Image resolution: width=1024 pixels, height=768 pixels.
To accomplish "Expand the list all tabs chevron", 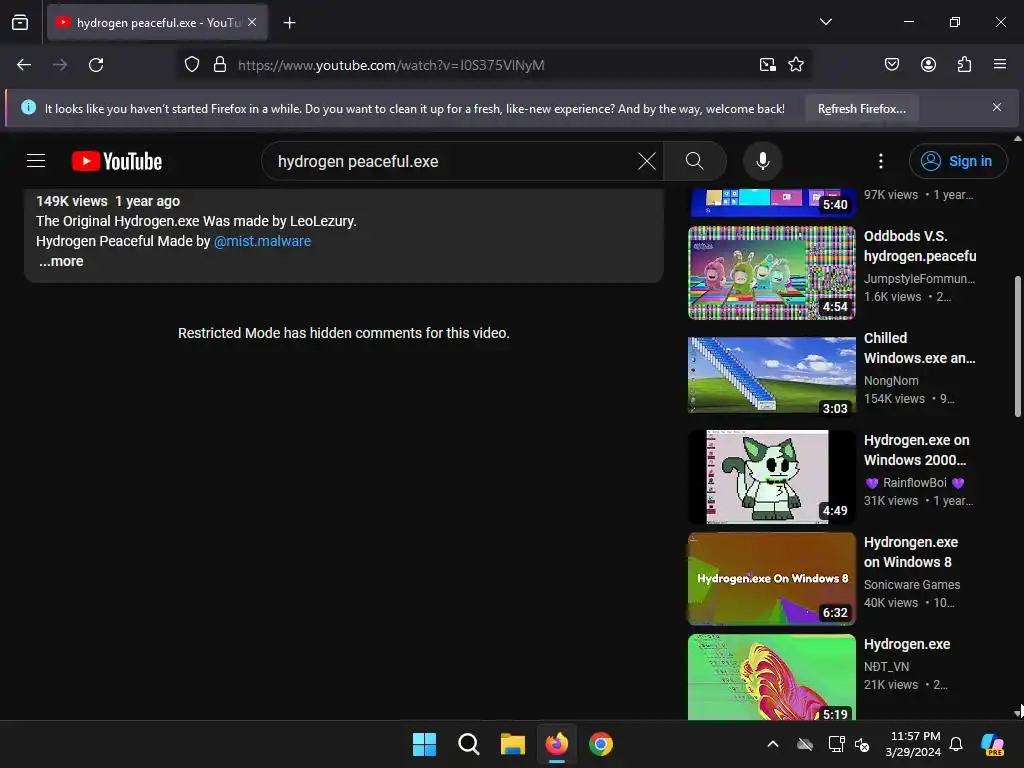I will [x=825, y=22].
